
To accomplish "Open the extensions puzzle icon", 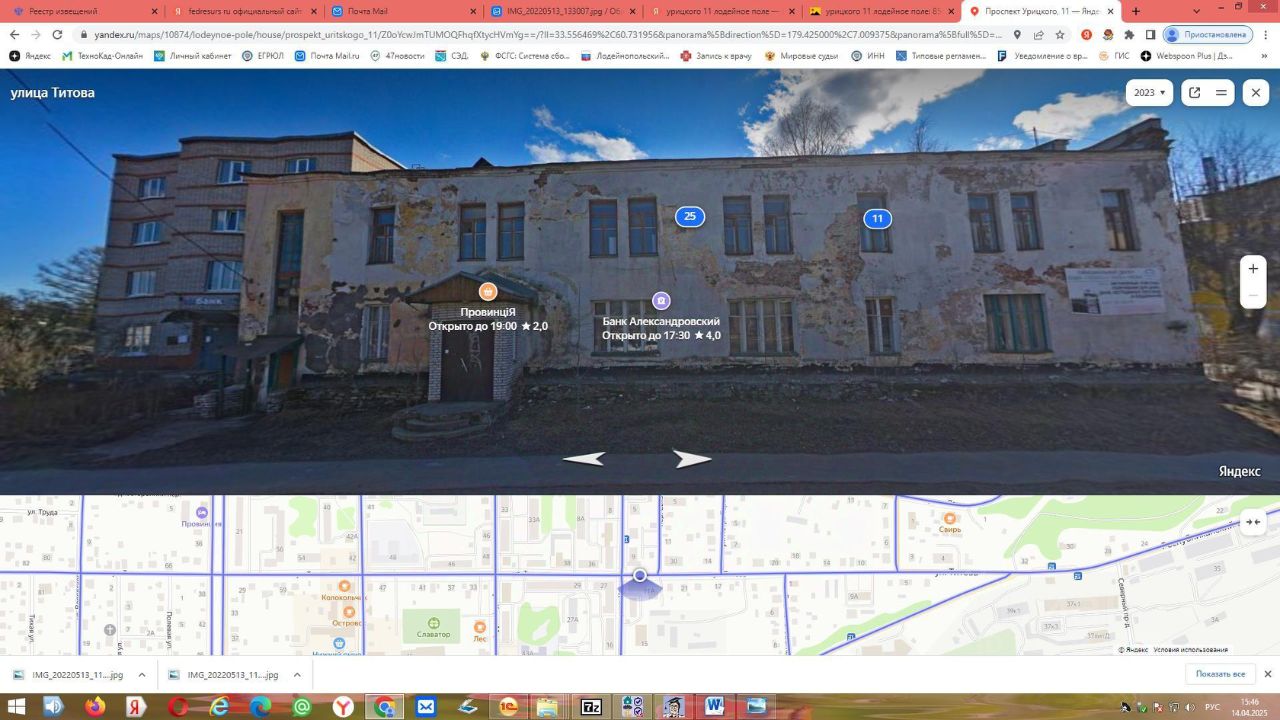I will (1129, 34).
